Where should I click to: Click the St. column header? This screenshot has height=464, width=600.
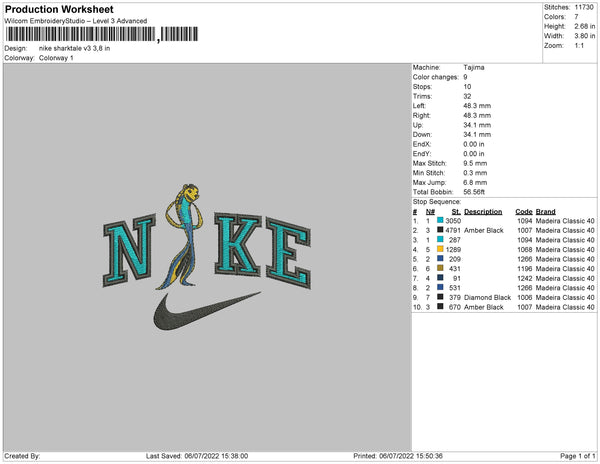[x=456, y=212]
